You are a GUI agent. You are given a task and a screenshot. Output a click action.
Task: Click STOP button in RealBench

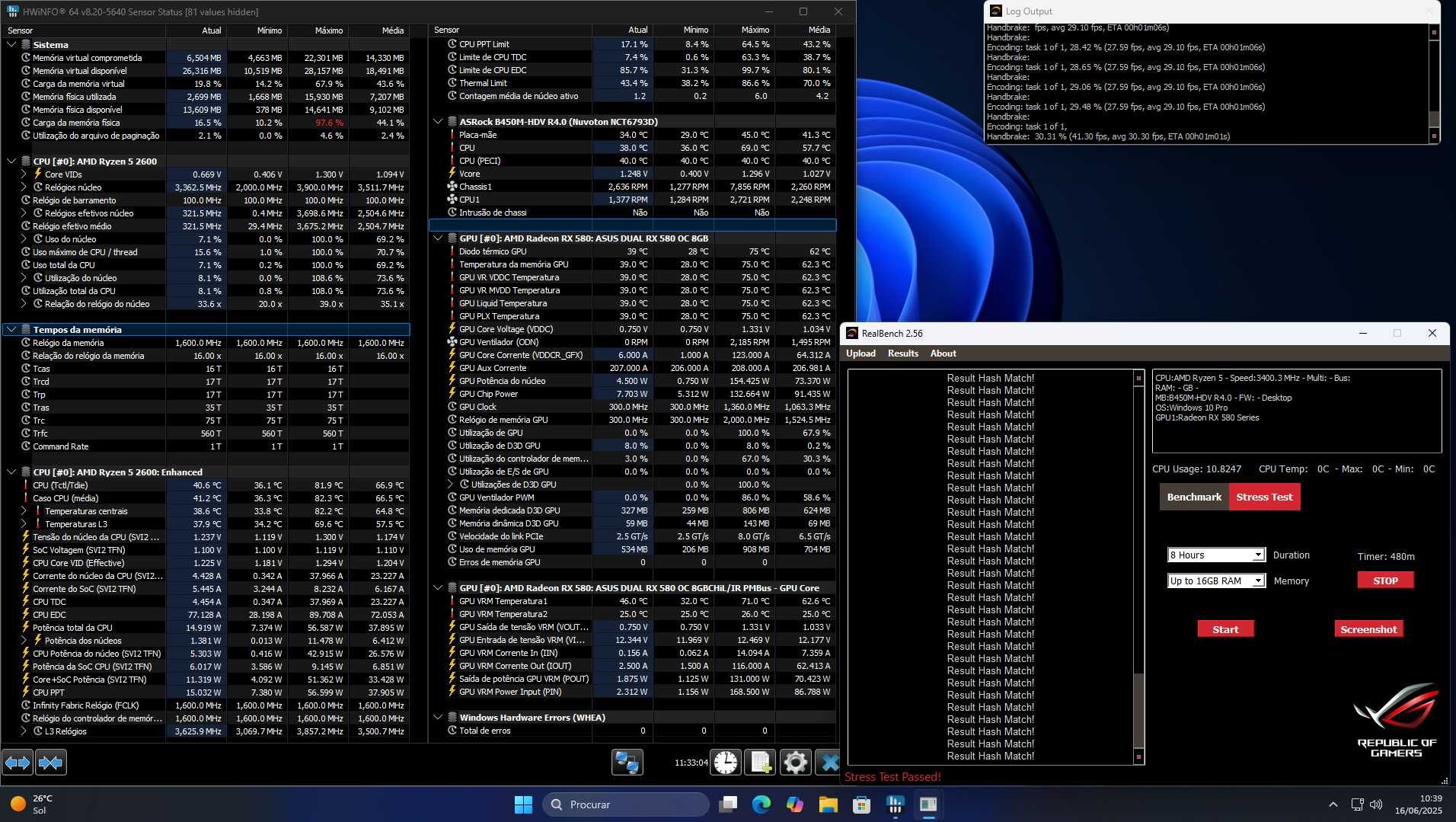click(x=1385, y=581)
